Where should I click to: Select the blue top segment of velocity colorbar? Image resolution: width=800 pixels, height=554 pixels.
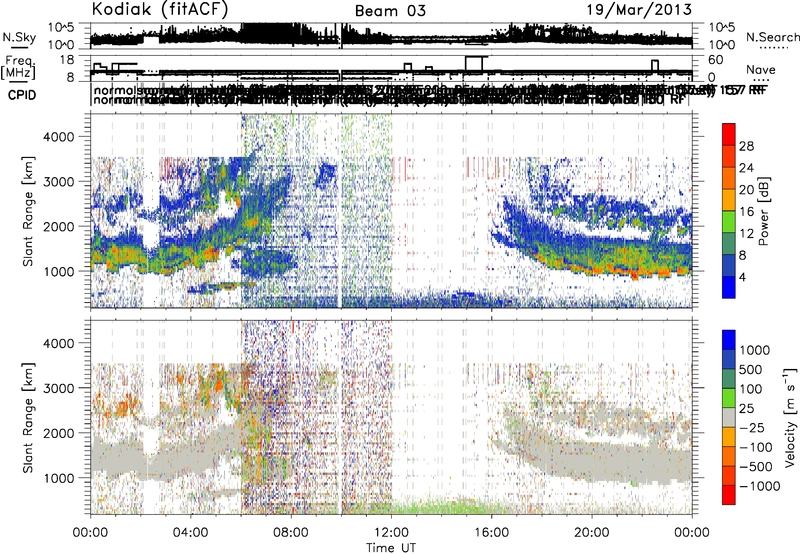729,340
